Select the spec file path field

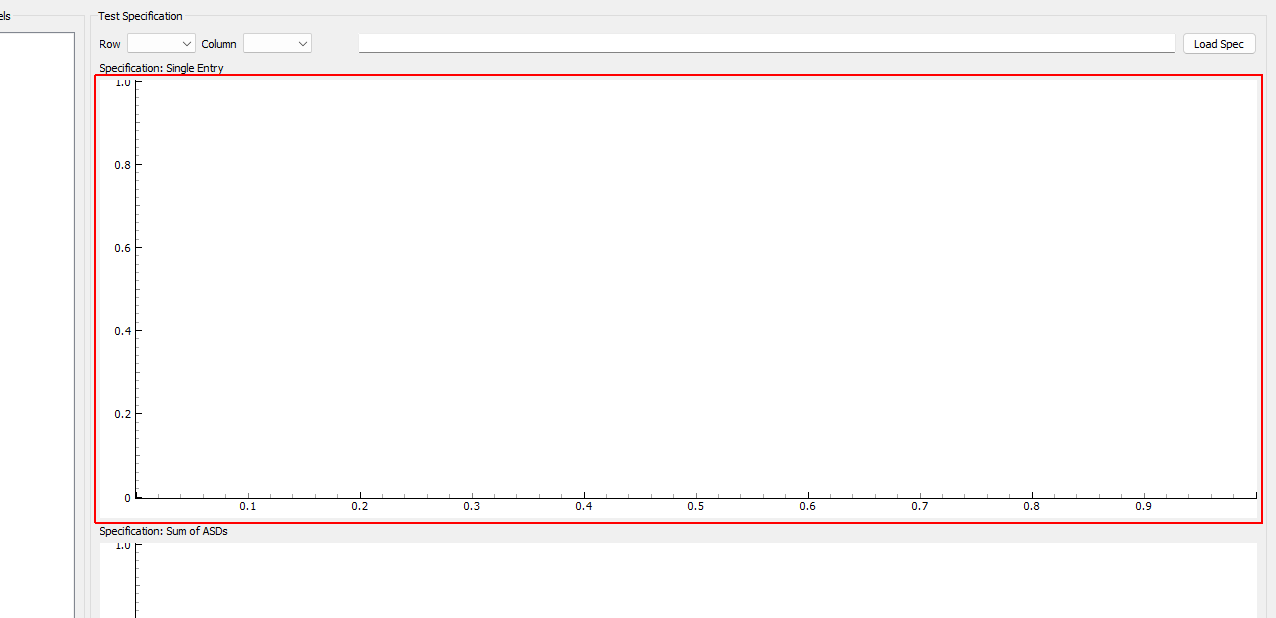point(767,42)
